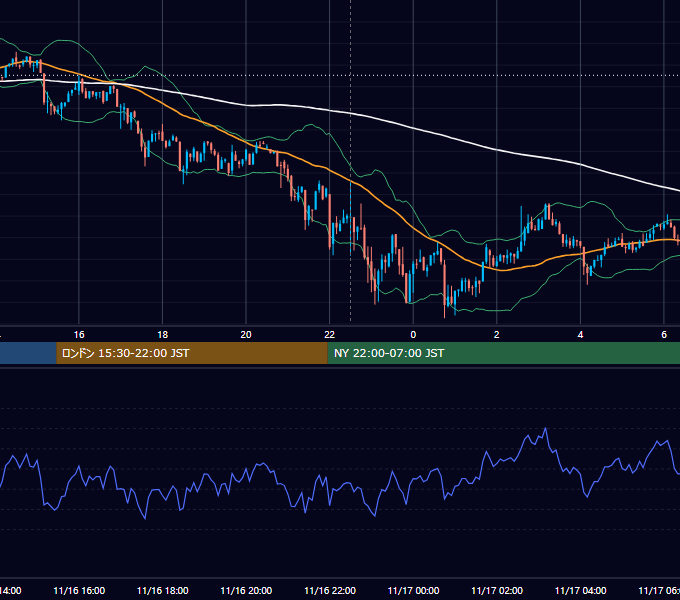Click the 11/16 18:00 date label
Viewport: 680px width, 600px height.
click(x=163, y=590)
